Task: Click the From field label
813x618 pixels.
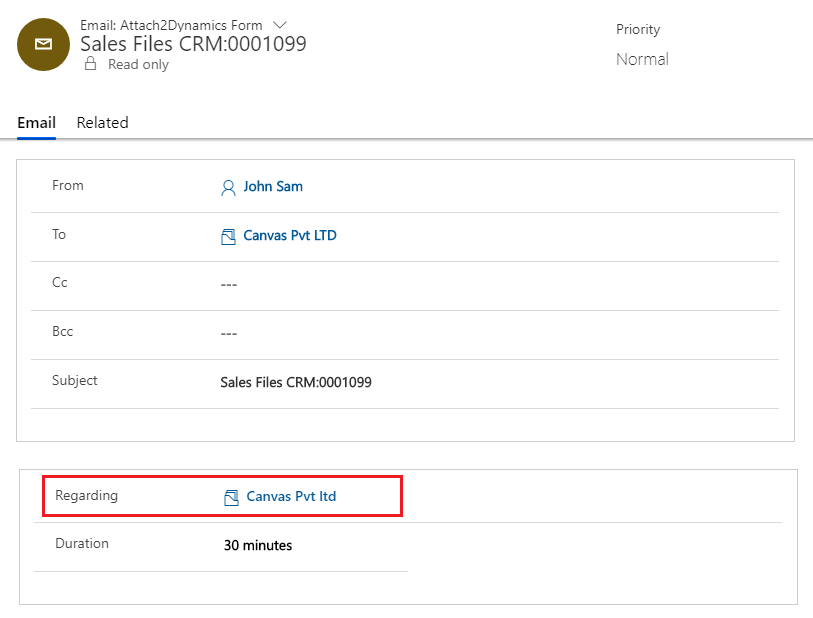Action: tap(68, 185)
